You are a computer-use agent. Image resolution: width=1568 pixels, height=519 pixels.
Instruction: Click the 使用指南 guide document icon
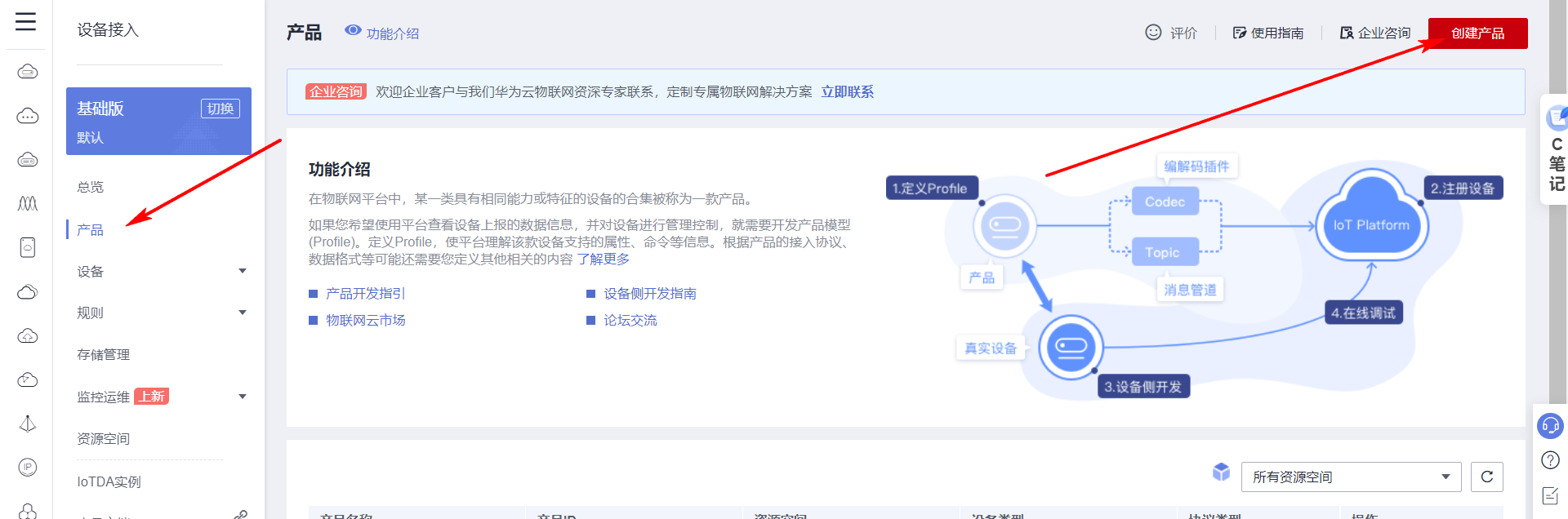coord(1240,33)
